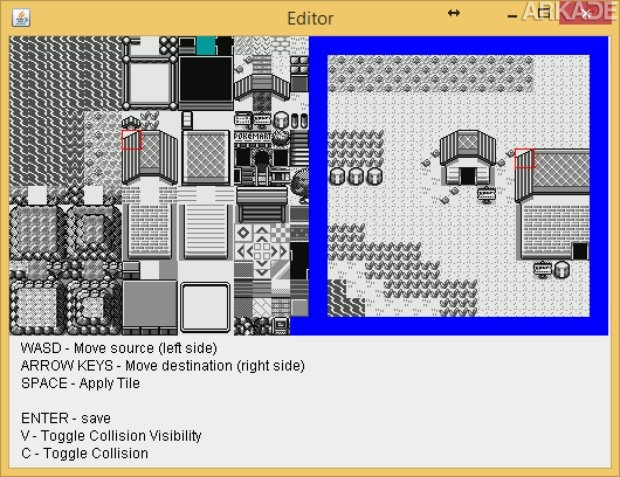The image size is (620, 477).
Task: Choose the white rounded square tile in the tileset
Action: click(205, 307)
